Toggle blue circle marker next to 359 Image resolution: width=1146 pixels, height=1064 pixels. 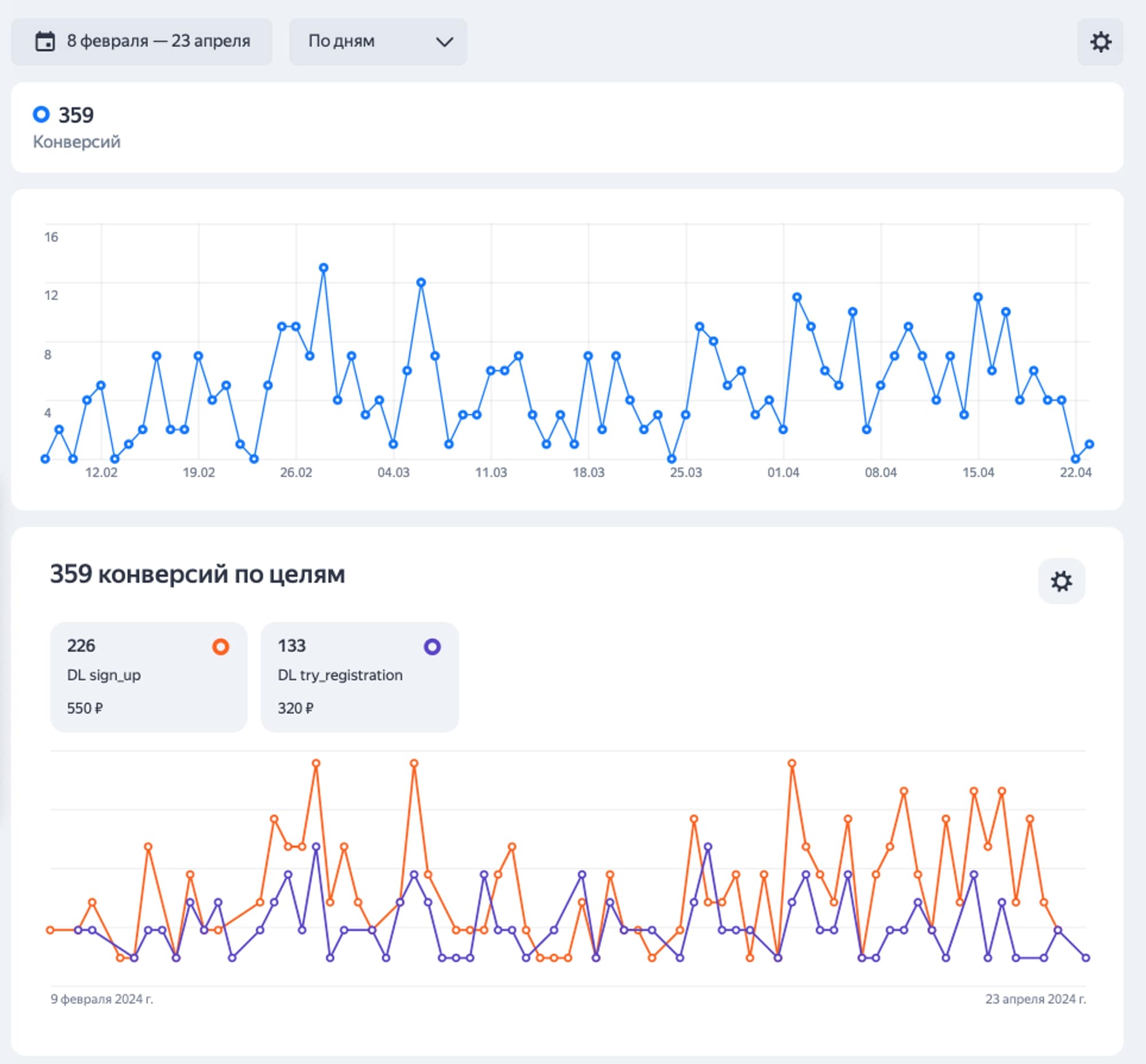coord(41,115)
